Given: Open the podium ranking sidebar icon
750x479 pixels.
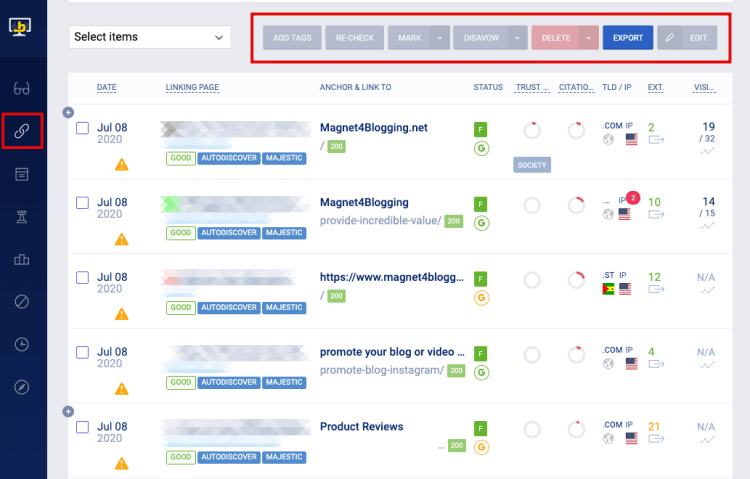Looking at the screenshot, I should pyautogui.click(x=22, y=260).
